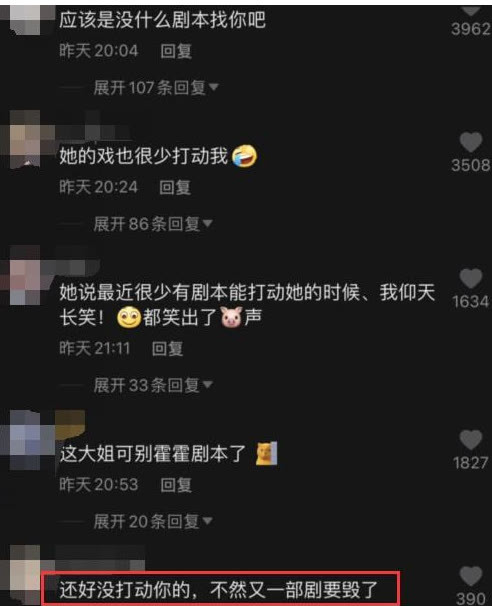
Task: Reply to the 20:53 comment
Action: [x=176, y=485]
